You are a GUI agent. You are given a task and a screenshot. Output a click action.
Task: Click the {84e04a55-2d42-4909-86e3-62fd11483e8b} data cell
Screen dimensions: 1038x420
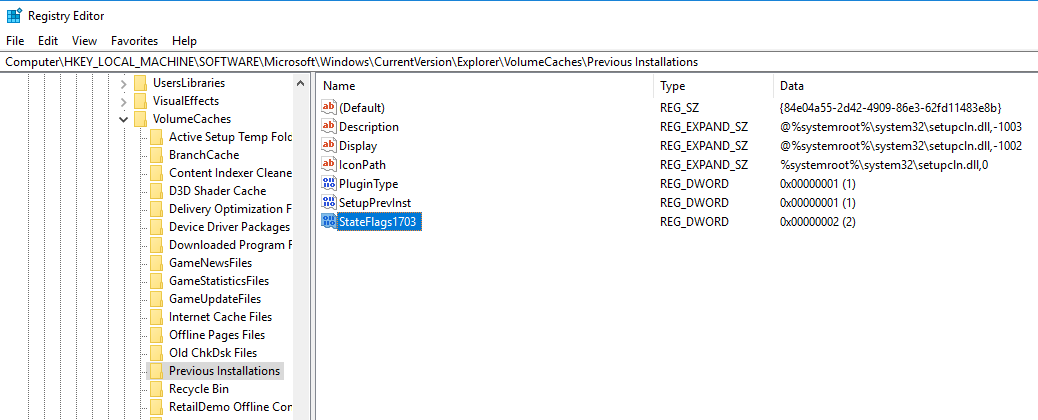[x=890, y=107]
